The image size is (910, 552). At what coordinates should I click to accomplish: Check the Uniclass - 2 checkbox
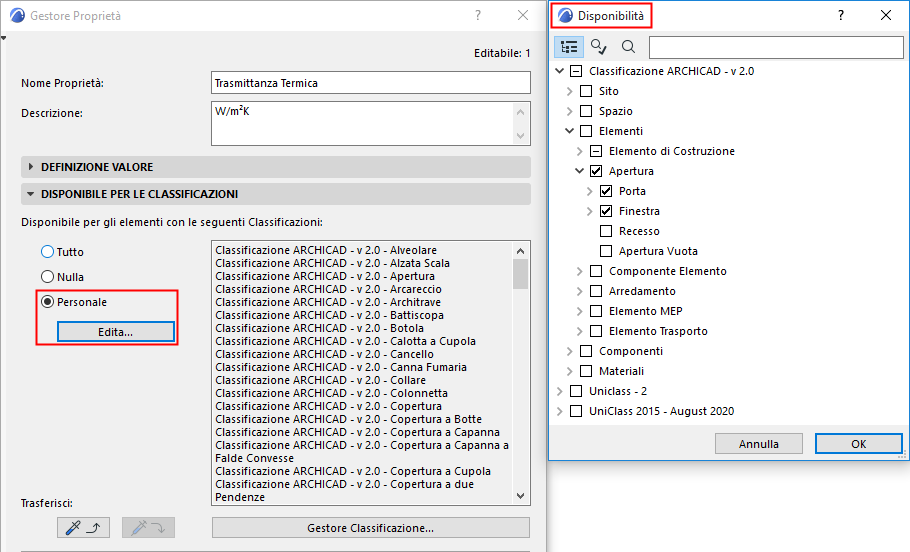pos(576,391)
